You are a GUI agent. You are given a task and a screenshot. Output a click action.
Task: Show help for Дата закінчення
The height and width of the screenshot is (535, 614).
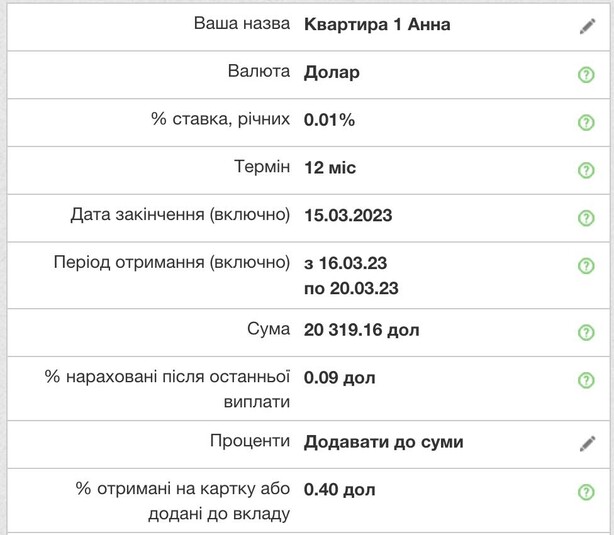tap(587, 218)
